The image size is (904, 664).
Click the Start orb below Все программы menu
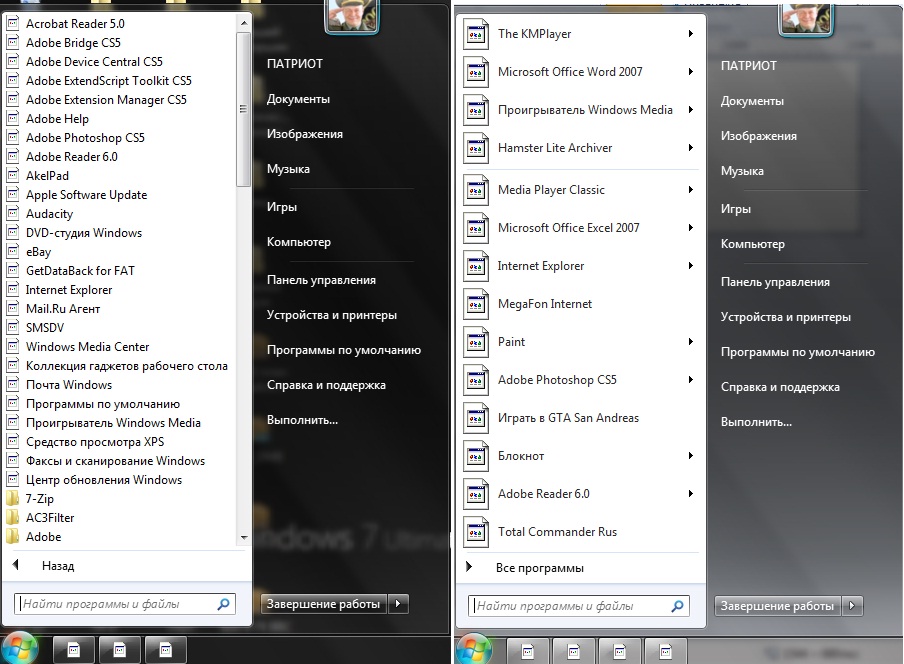[474, 648]
